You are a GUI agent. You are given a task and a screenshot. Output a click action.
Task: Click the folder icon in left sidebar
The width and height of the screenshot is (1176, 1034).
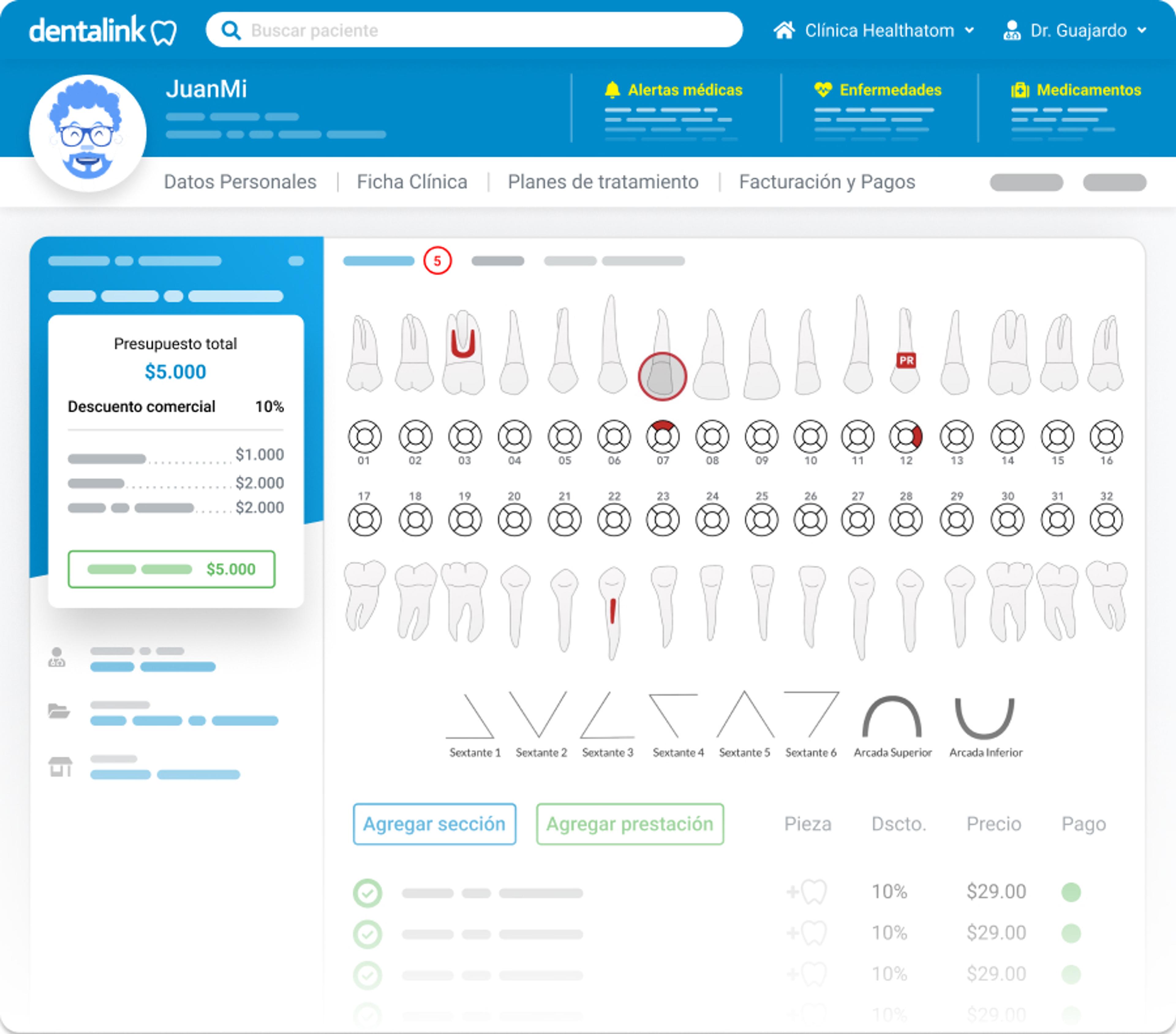pyautogui.click(x=59, y=711)
